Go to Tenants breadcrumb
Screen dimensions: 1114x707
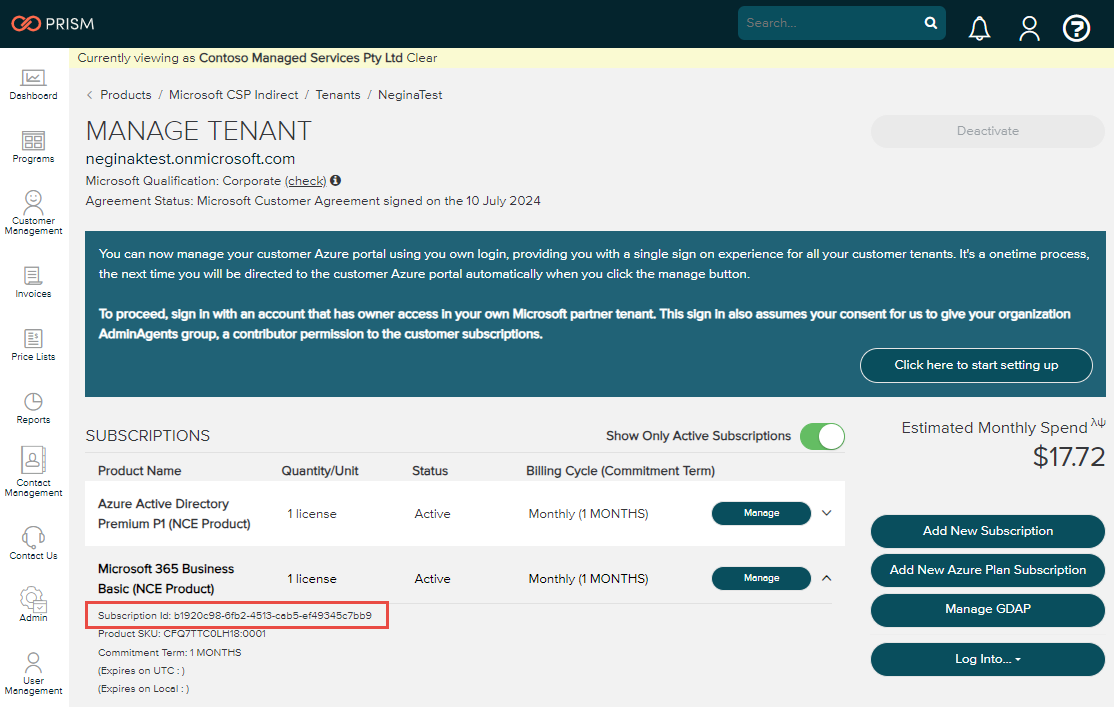click(x=337, y=95)
